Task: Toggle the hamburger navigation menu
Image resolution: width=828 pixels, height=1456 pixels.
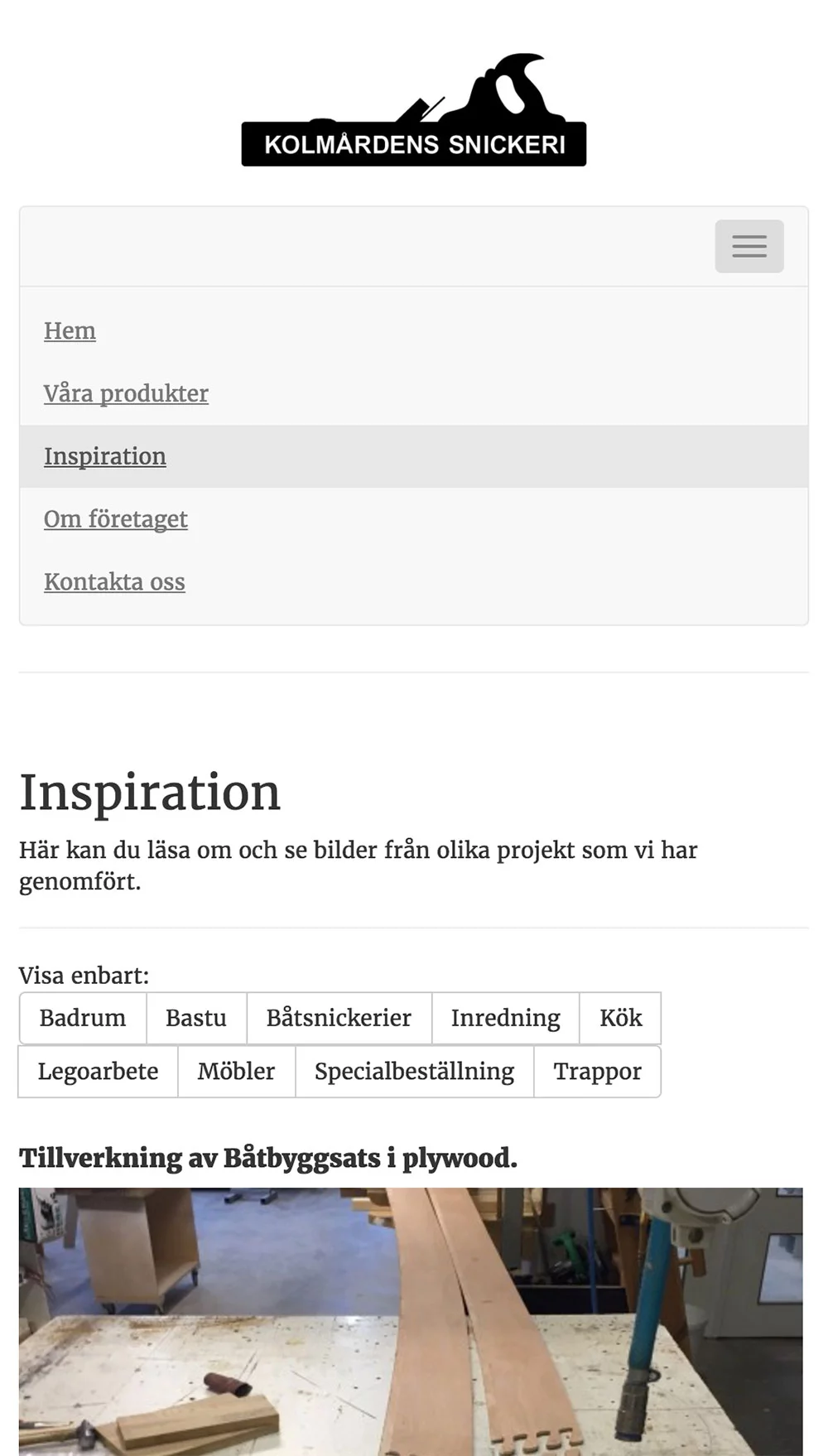Action: coord(749,246)
